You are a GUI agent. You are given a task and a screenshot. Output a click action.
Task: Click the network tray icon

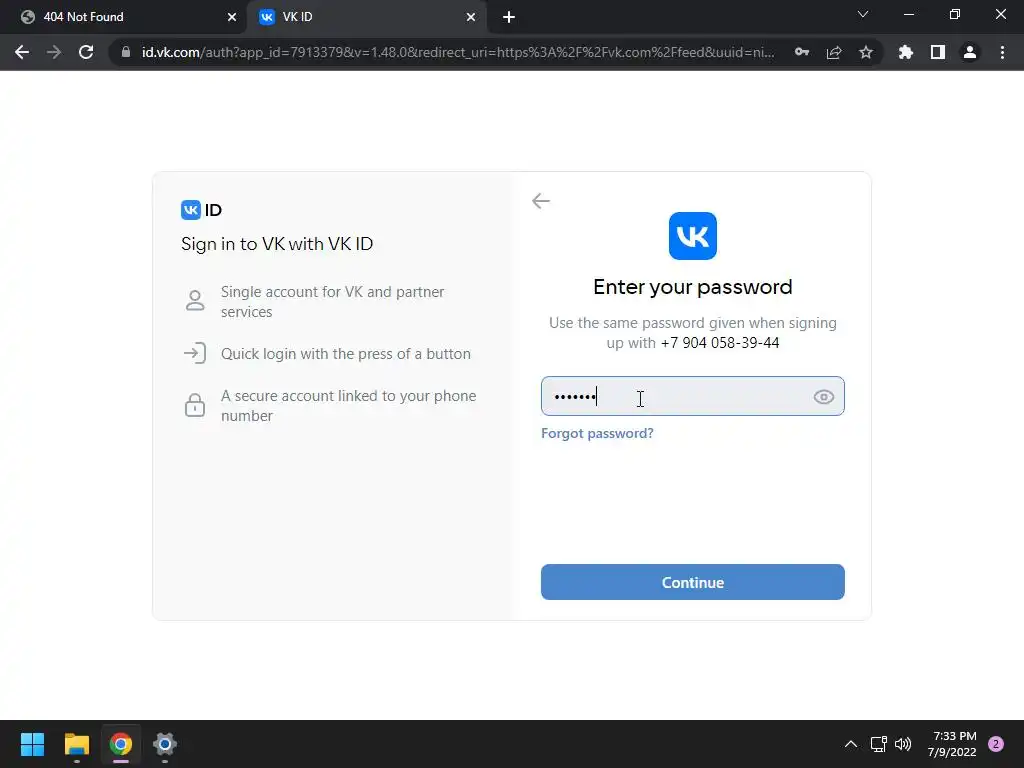[x=878, y=744]
